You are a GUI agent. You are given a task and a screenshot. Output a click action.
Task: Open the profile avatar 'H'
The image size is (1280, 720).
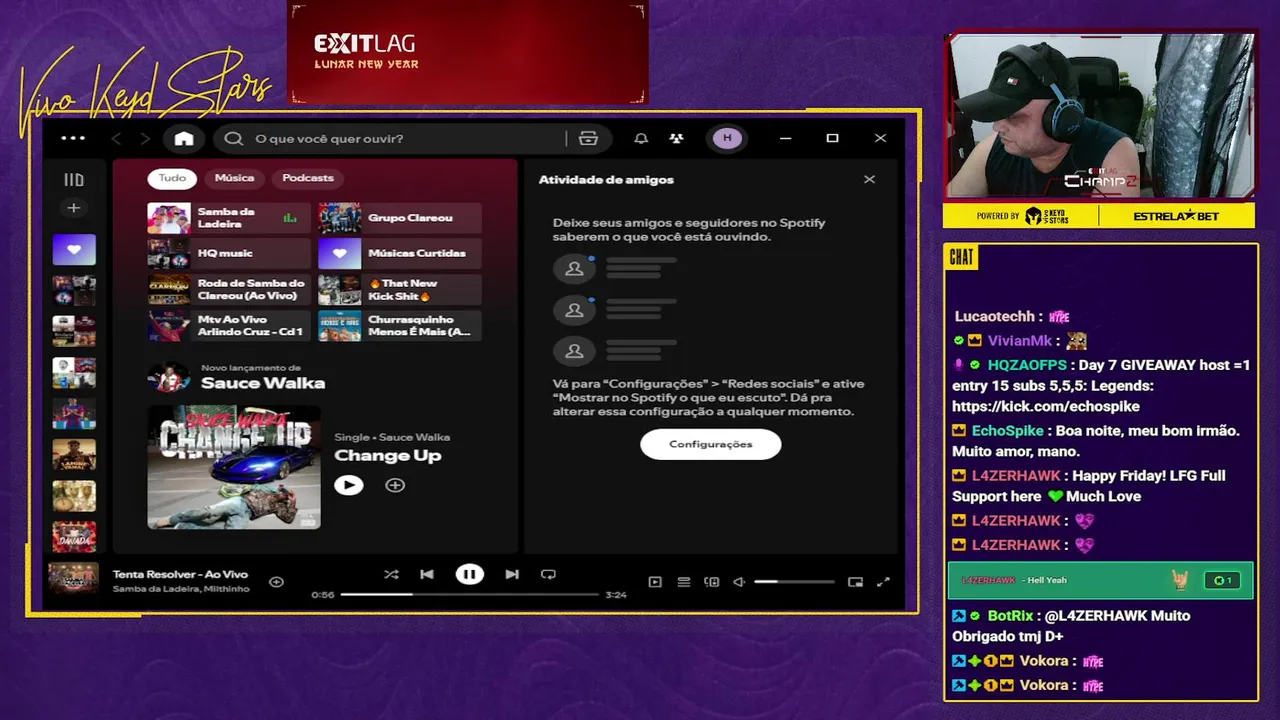point(727,138)
